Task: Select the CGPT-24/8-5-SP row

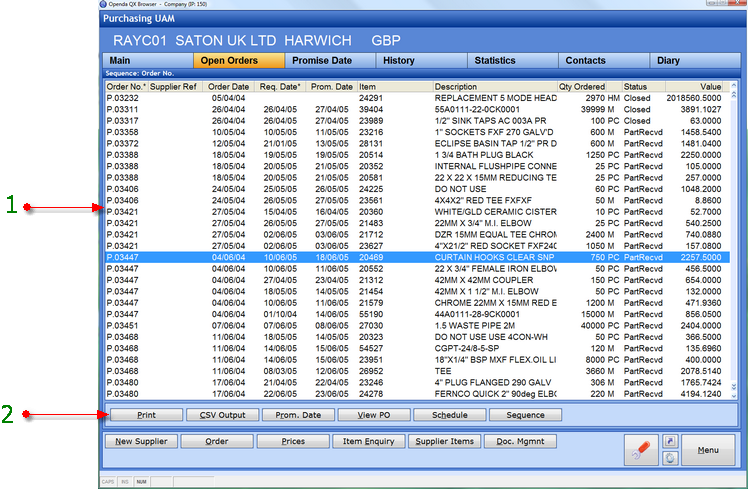Action: (x=417, y=348)
